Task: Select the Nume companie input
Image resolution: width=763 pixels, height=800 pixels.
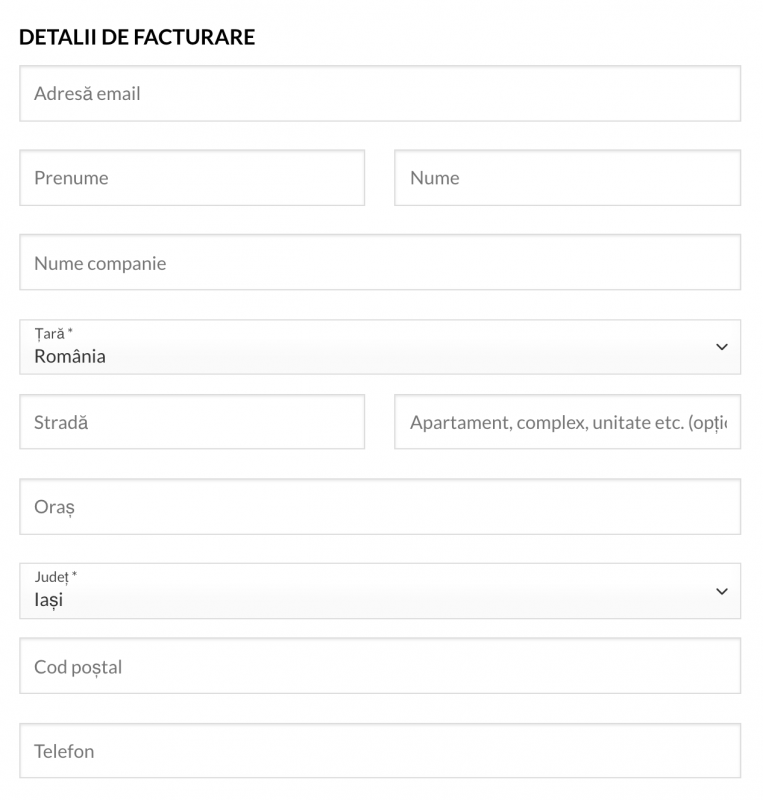Action: [x=380, y=263]
